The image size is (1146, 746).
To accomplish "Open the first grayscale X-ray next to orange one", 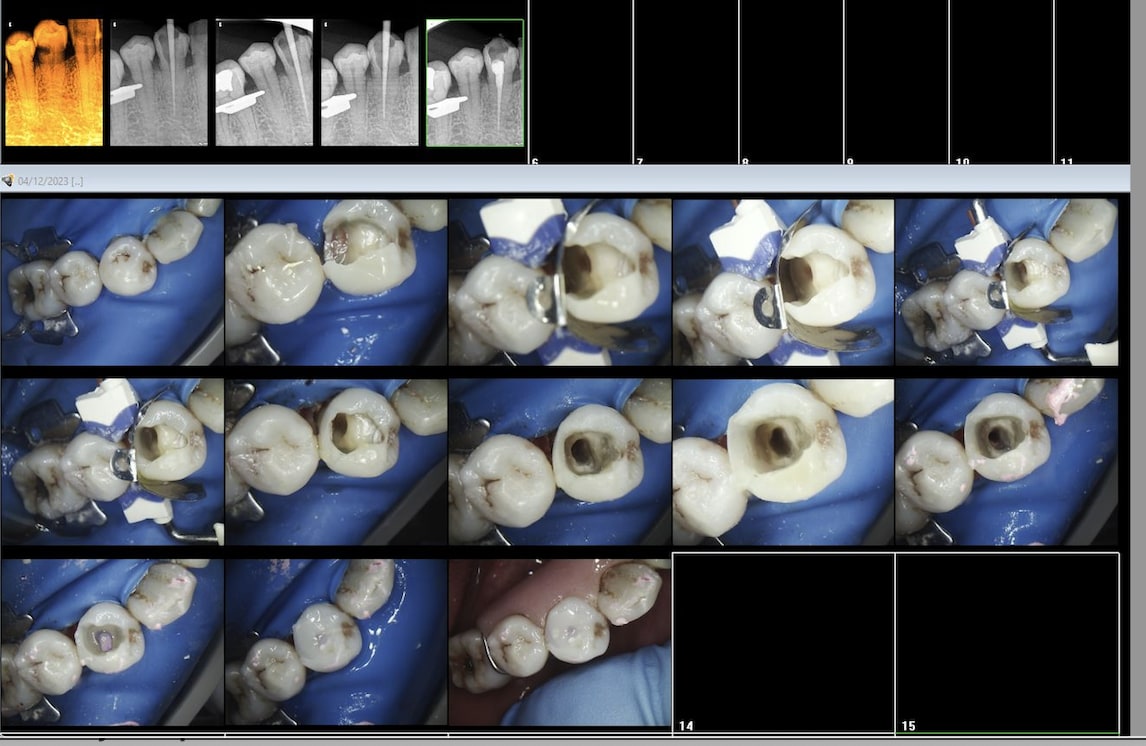I will [159, 82].
